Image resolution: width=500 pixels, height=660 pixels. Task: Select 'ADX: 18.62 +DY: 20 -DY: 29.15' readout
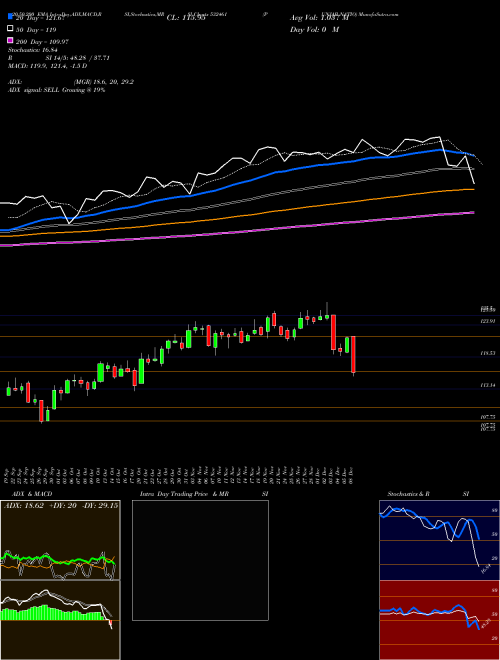(x=61, y=506)
